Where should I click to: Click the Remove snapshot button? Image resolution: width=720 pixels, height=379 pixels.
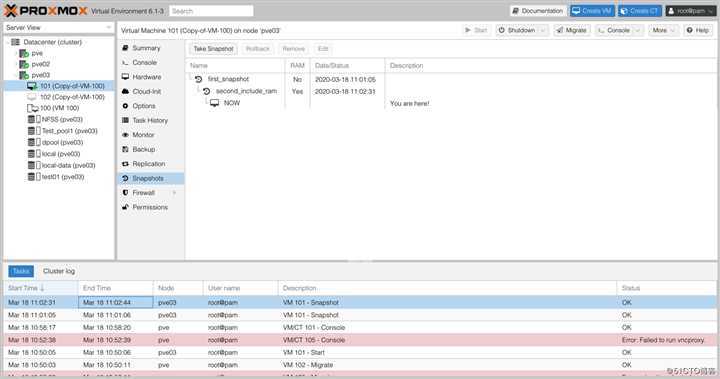tap(293, 49)
